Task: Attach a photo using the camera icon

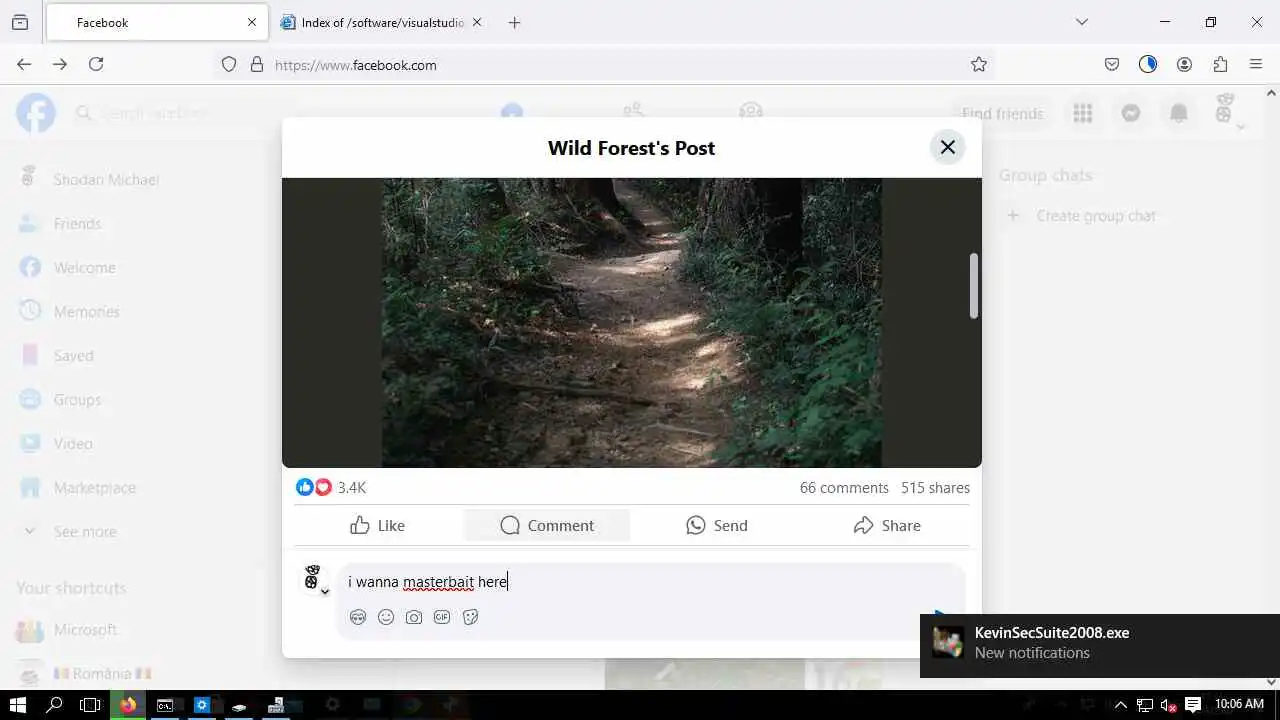Action: [x=414, y=617]
